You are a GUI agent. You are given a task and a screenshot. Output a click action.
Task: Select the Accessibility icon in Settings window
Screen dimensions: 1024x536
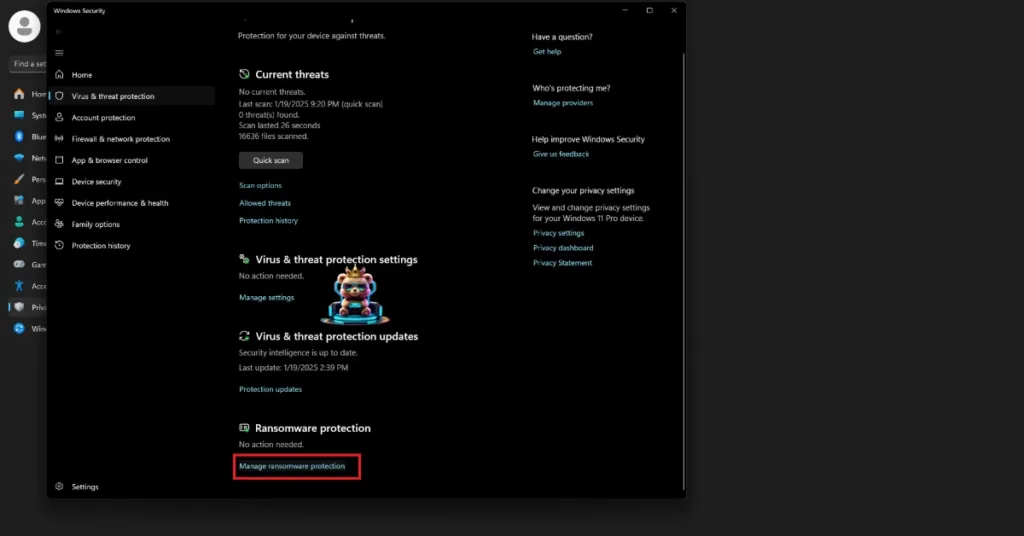pyautogui.click(x=19, y=286)
